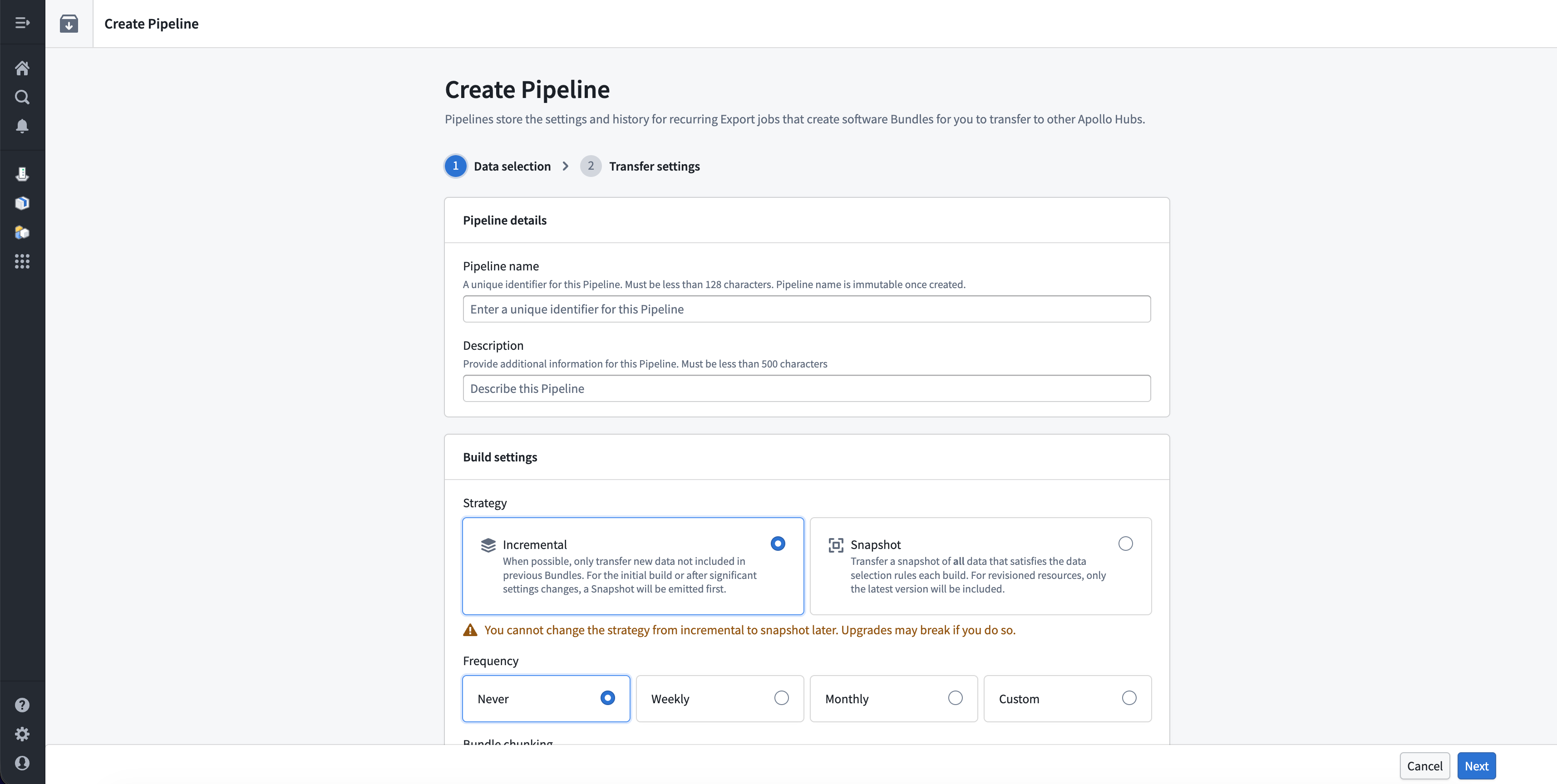Click the Frequency label
1557x784 pixels.
point(491,661)
